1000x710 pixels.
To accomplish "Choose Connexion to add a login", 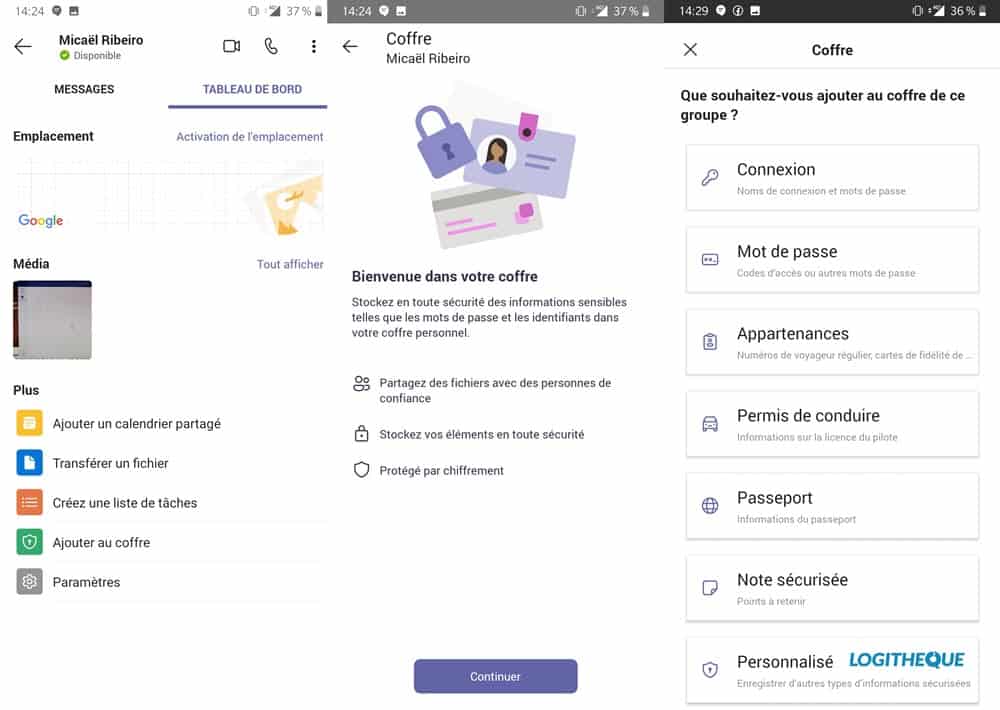I will pos(832,178).
